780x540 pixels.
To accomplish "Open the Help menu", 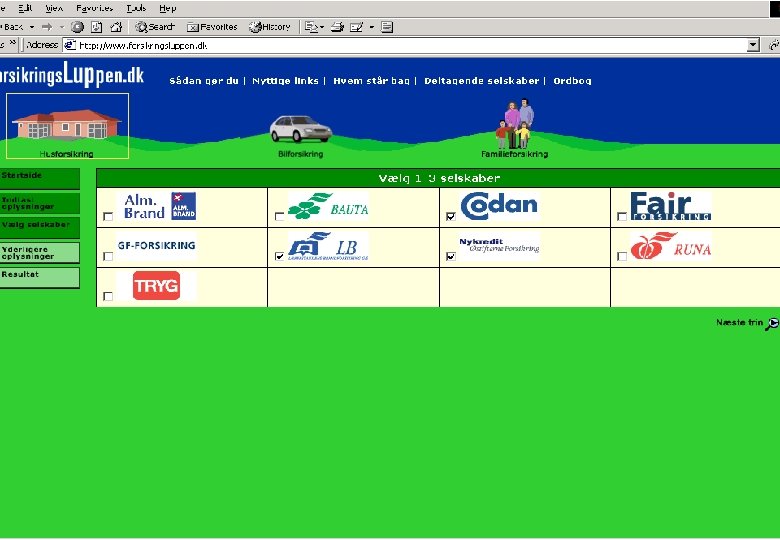I will (168, 8).
